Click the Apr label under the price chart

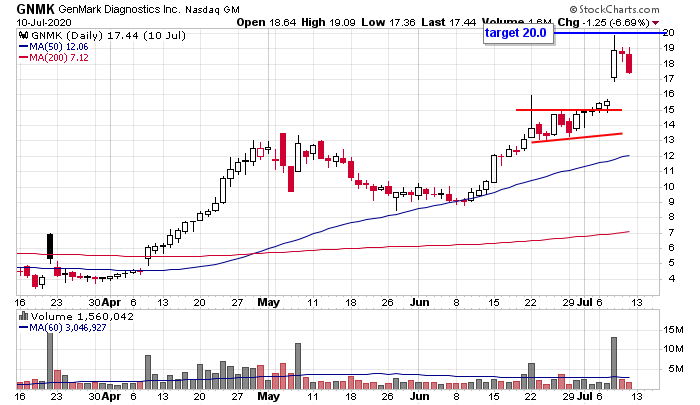click(x=111, y=303)
